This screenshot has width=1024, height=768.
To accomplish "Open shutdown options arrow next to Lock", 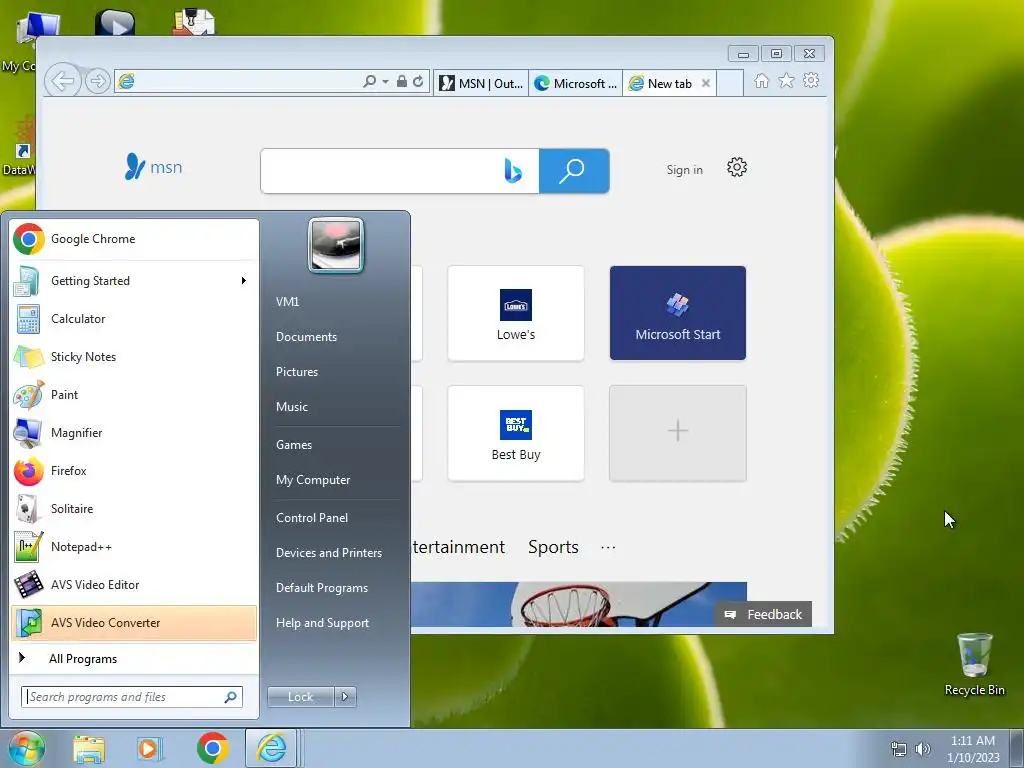I will pos(345,697).
